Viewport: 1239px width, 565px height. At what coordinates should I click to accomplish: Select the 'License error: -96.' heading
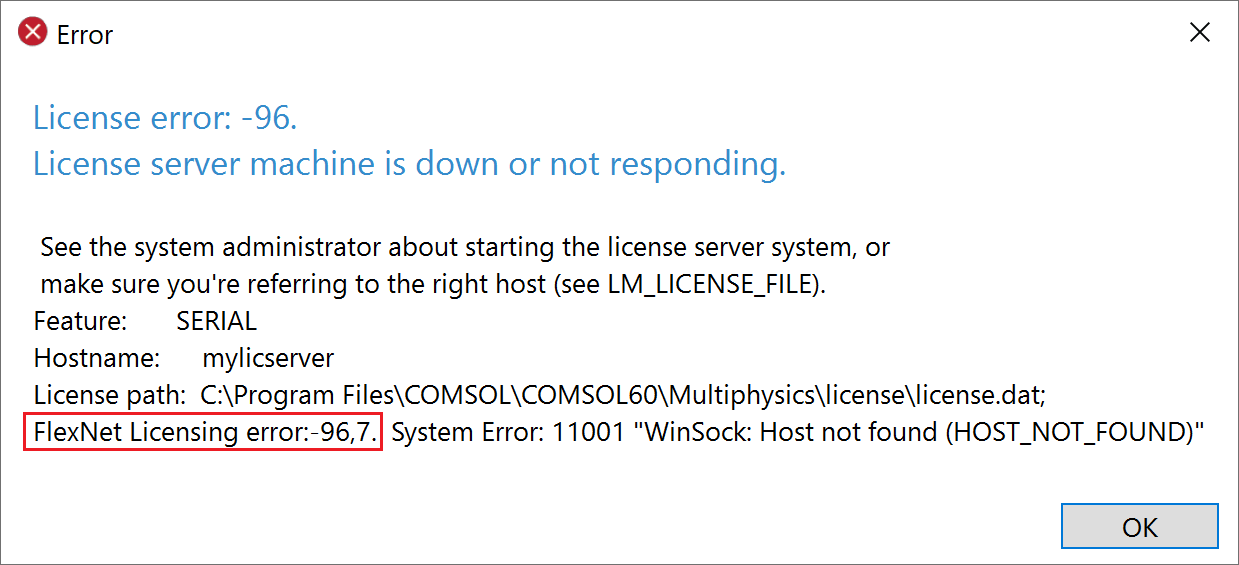(165, 118)
